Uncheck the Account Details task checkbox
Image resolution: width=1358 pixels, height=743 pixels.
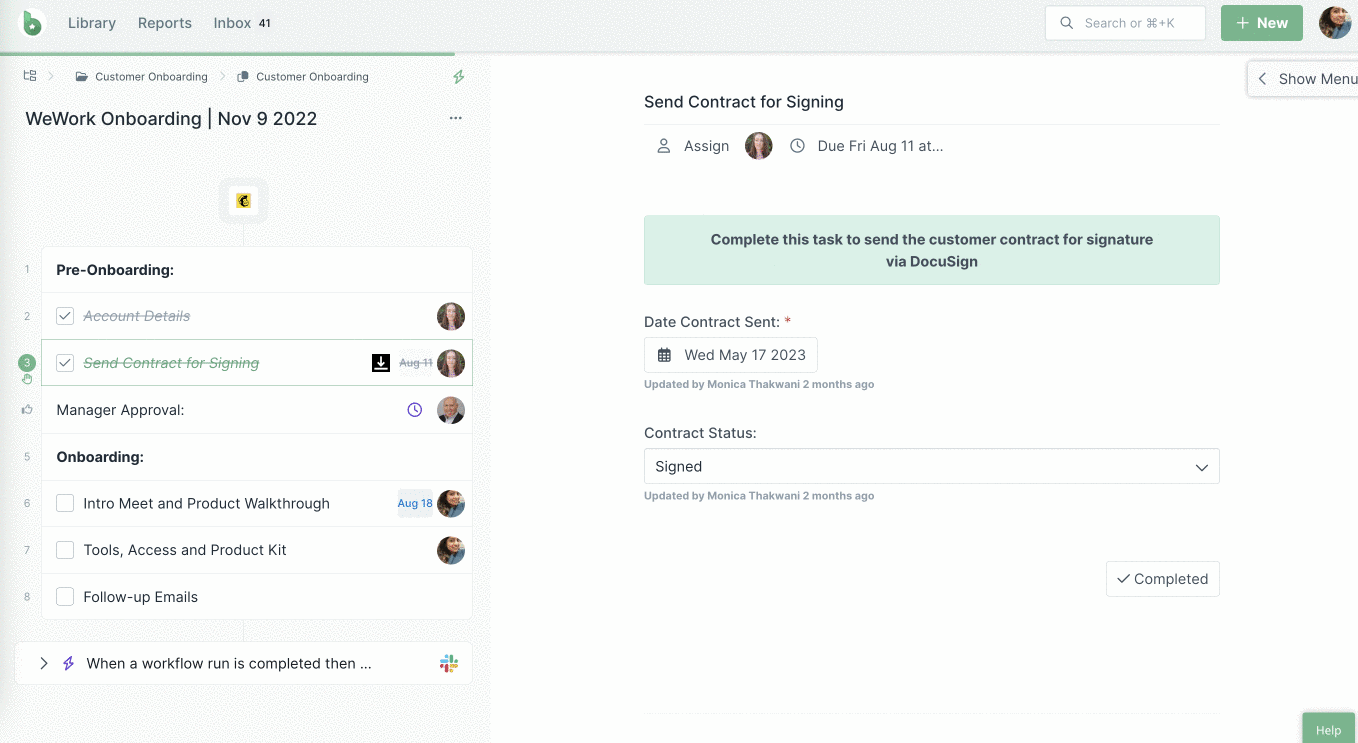click(x=65, y=316)
